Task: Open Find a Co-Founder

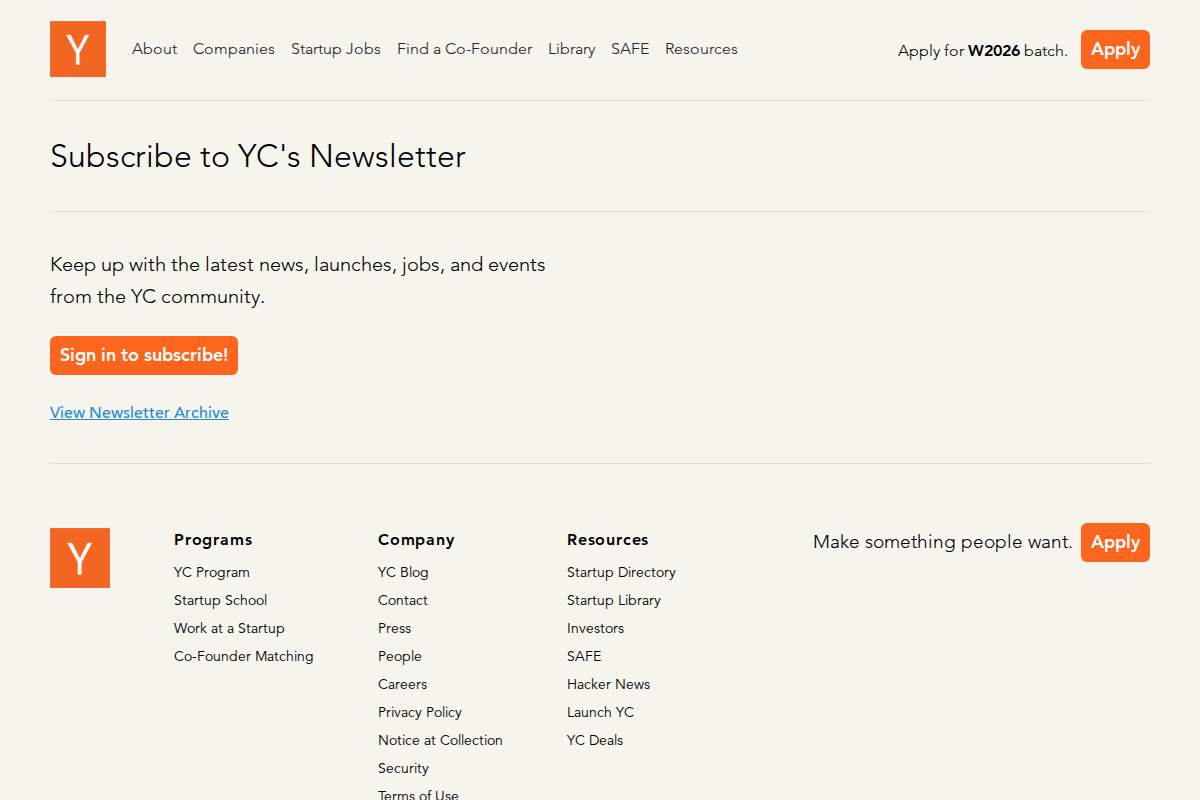Action: 464,48
